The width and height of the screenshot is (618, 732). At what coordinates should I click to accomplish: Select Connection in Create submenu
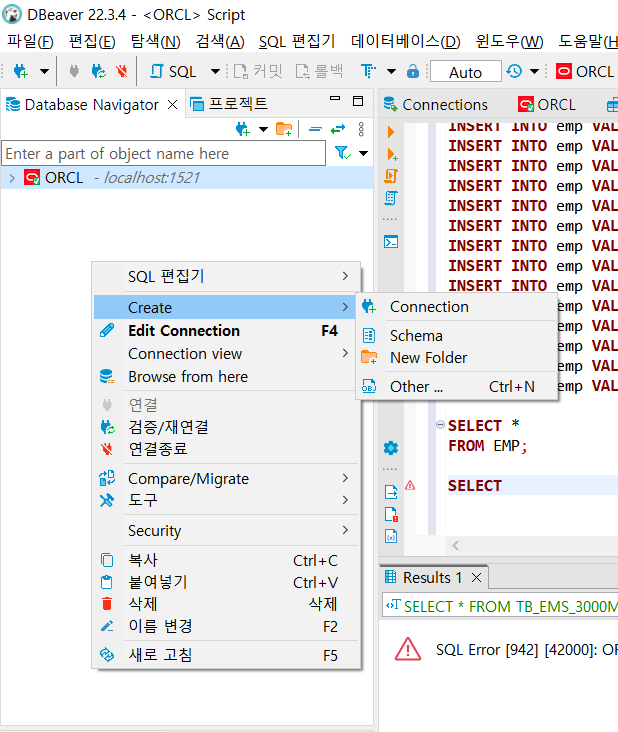(457, 307)
